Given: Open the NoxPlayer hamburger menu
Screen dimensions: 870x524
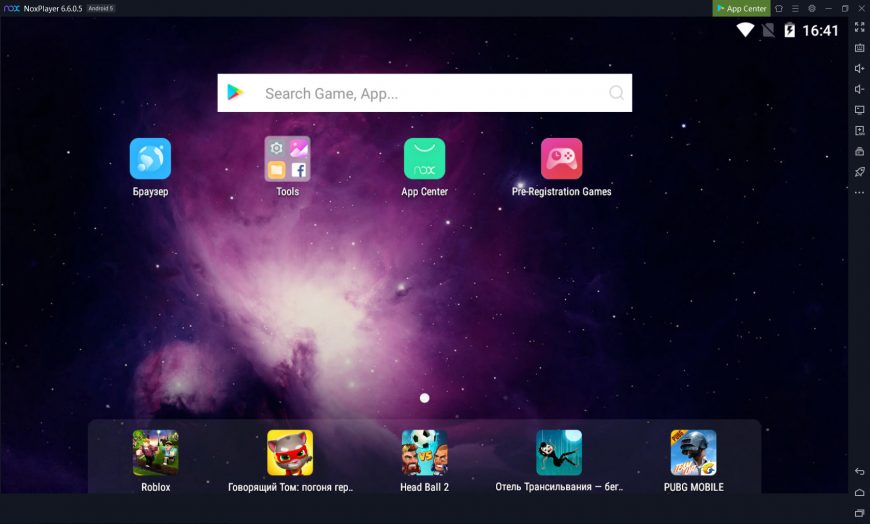Looking at the screenshot, I should (x=795, y=8).
